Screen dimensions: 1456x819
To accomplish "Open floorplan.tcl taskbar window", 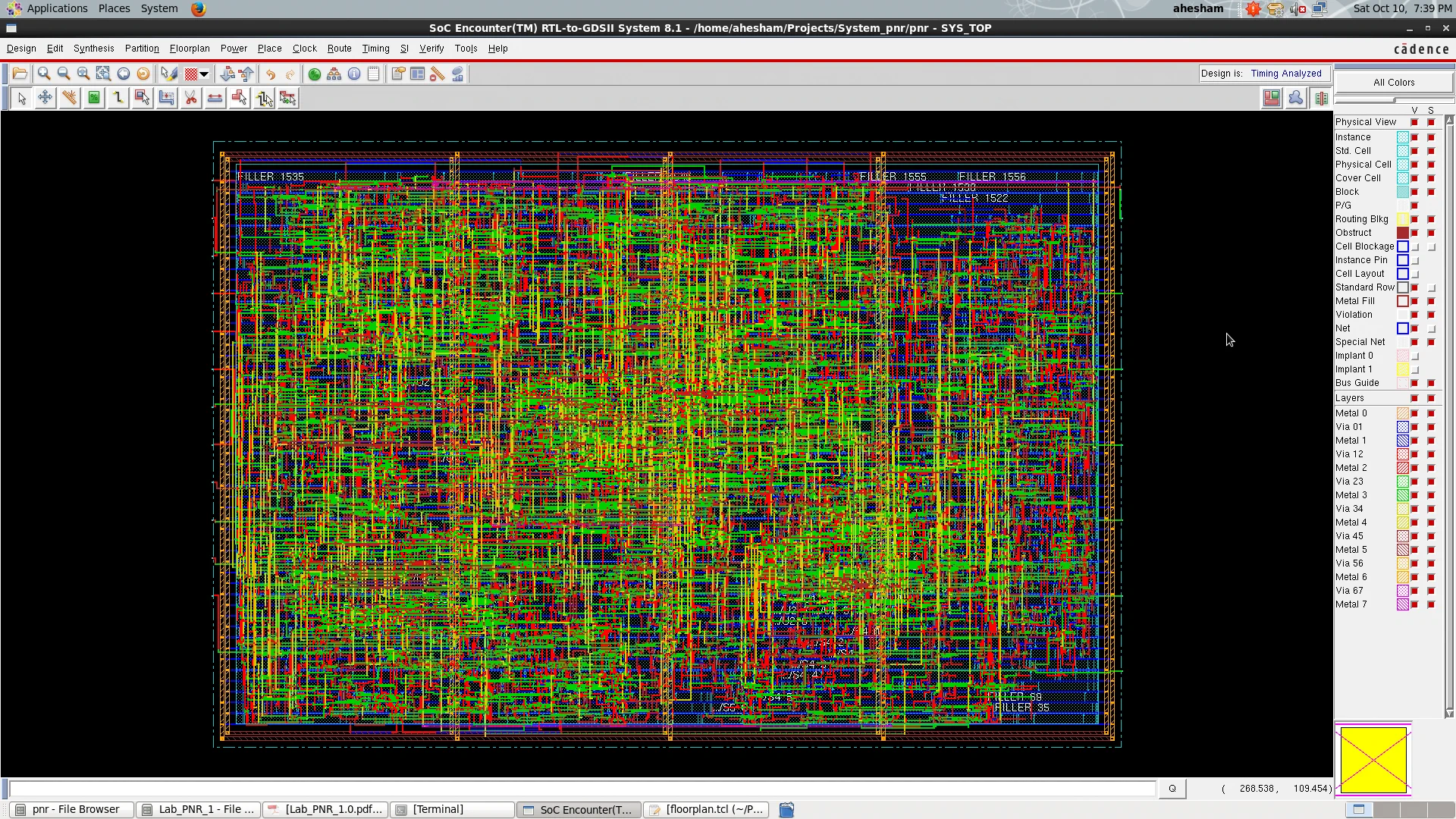I will coord(707,809).
